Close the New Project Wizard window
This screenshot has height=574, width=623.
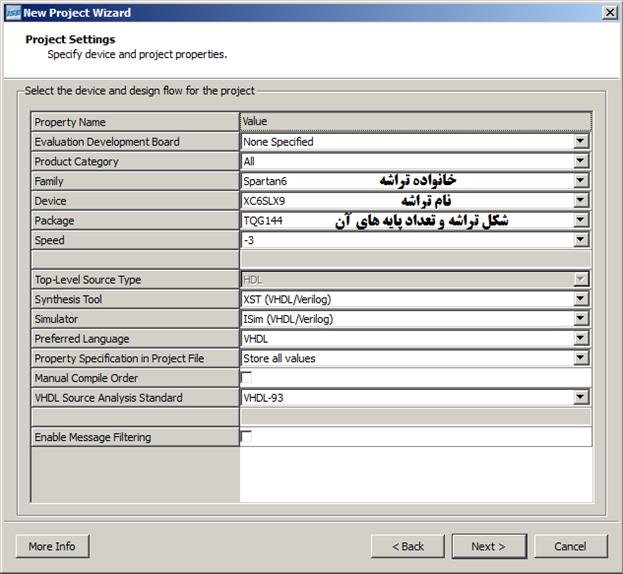(x=610, y=13)
